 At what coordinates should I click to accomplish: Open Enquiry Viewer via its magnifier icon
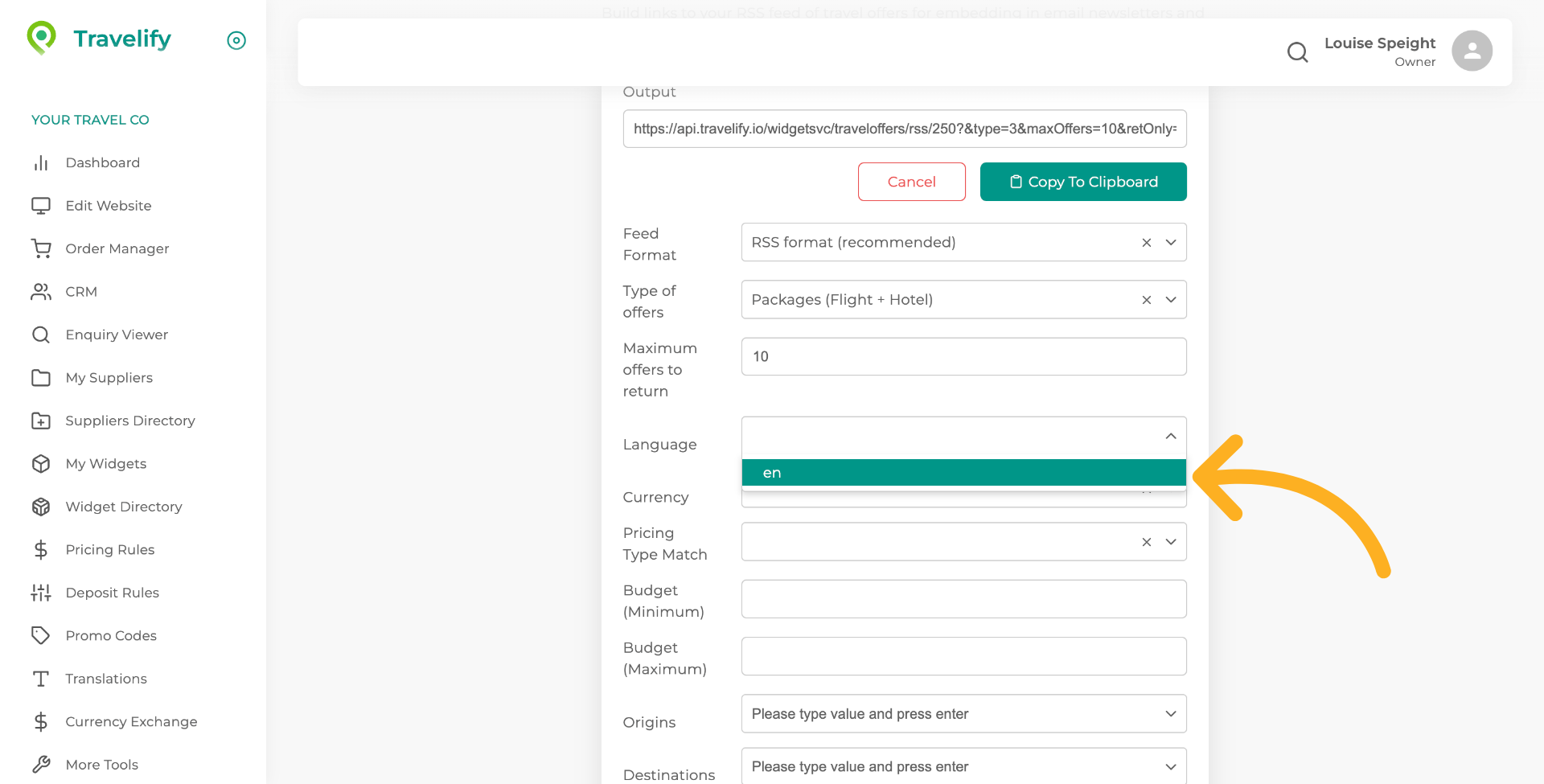41,335
